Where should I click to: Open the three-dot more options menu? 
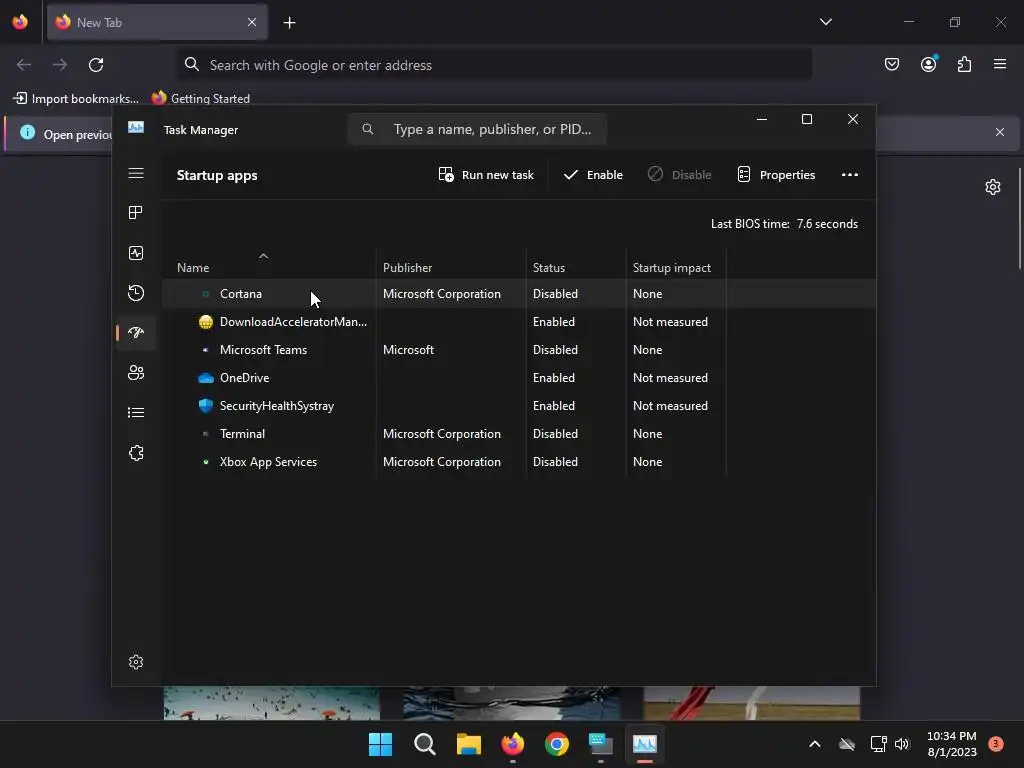(850, 174)
